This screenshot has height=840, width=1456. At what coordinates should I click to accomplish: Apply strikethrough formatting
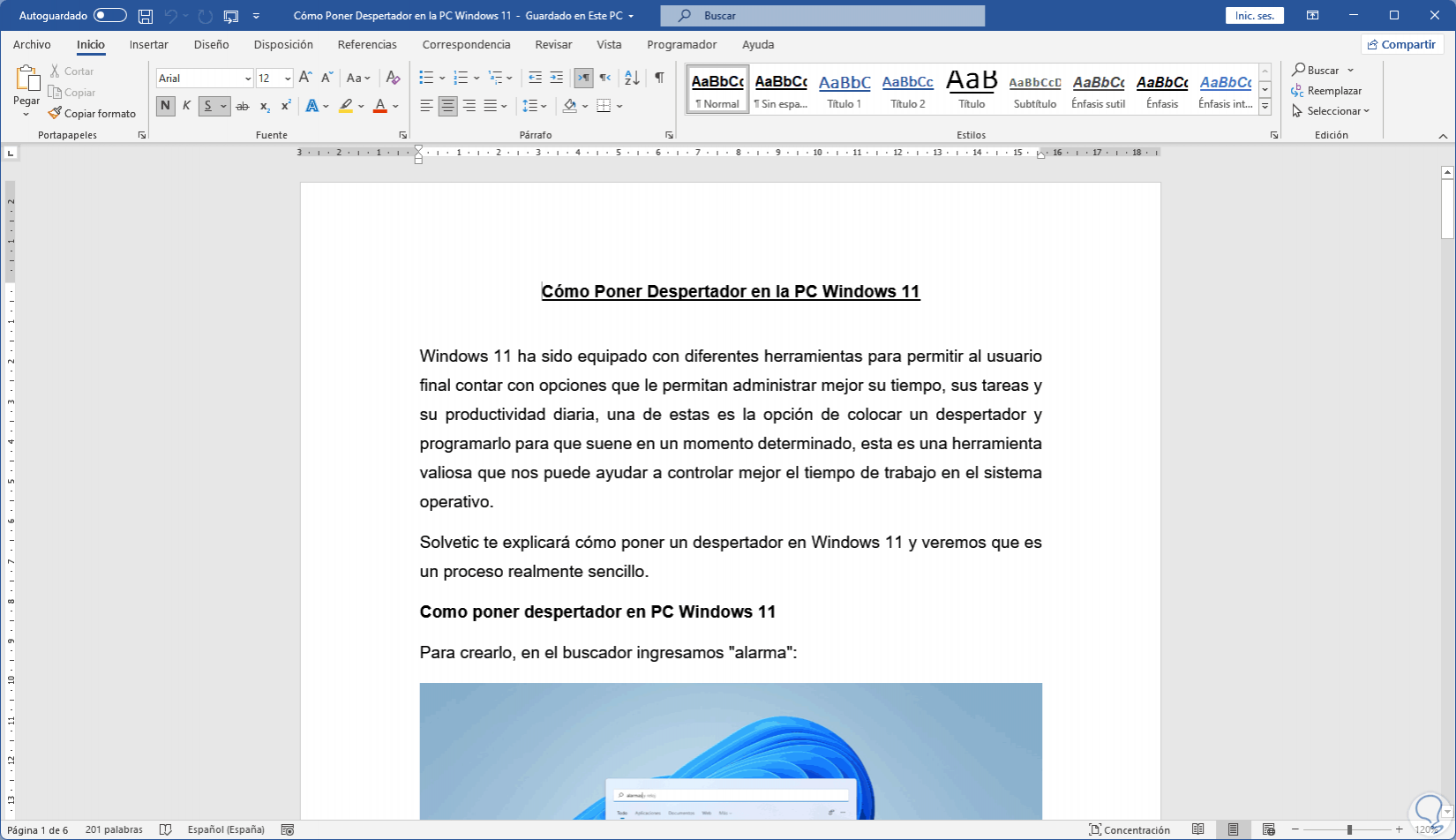click(x=243, y=106)
